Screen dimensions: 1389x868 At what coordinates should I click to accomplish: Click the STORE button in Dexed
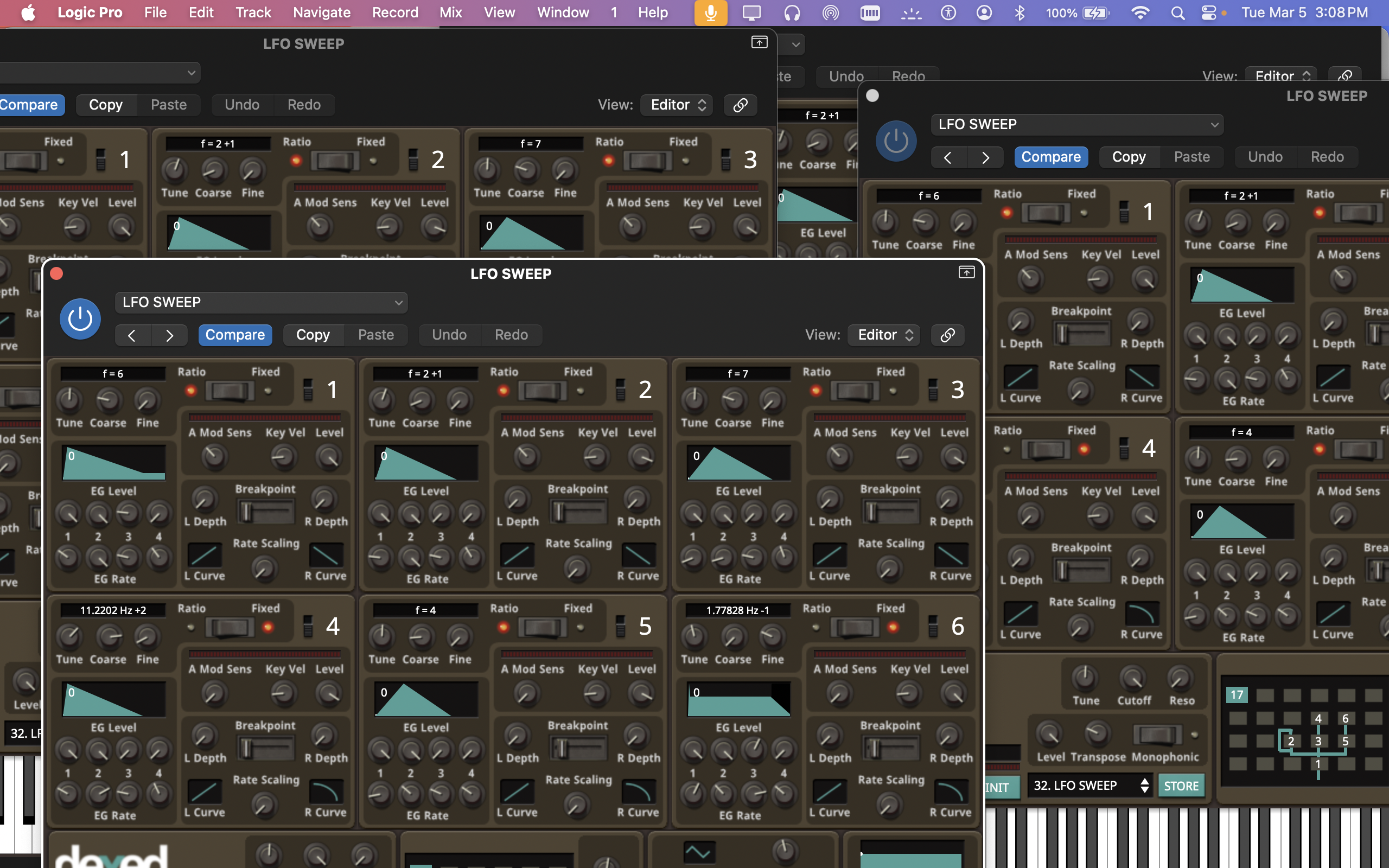1181,787
